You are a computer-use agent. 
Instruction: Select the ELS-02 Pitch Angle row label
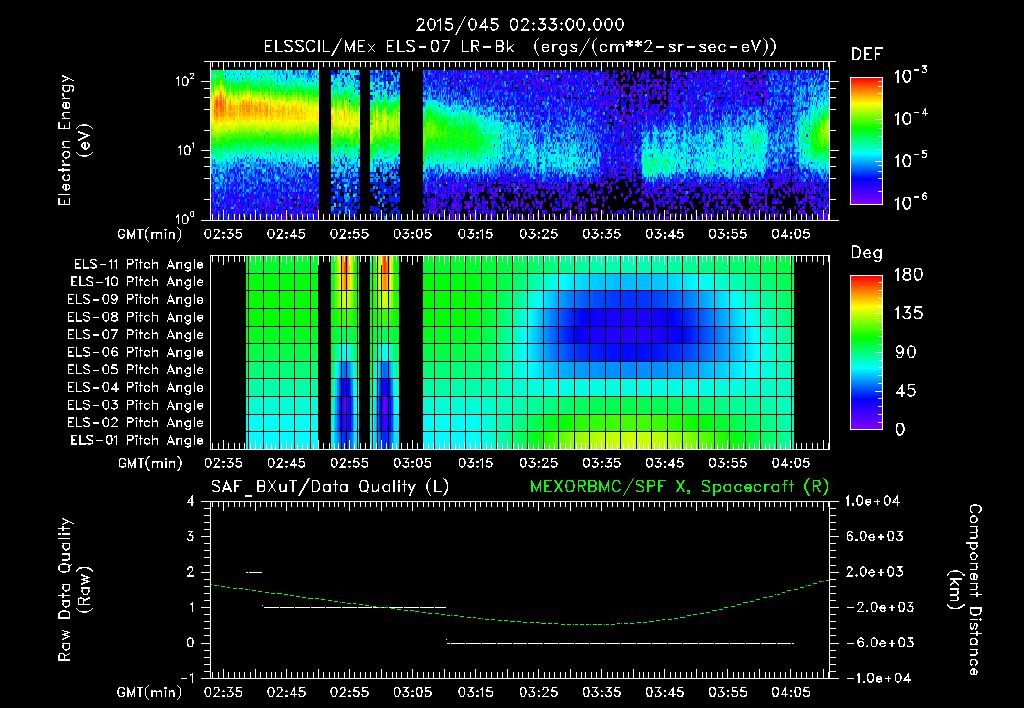pos(135,423)
